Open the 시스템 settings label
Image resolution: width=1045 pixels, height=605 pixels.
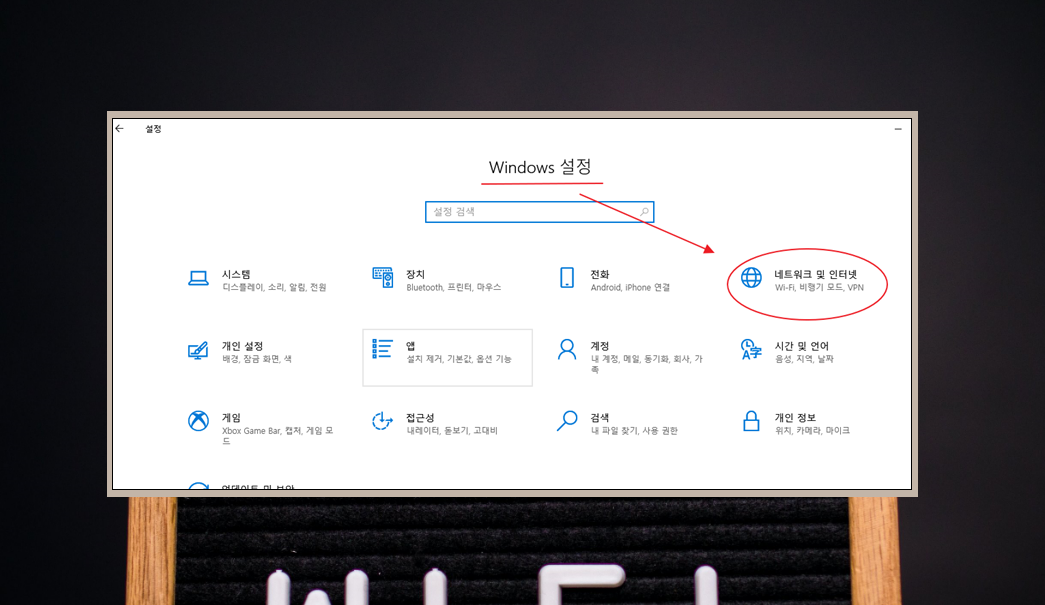tap(236, 275)
